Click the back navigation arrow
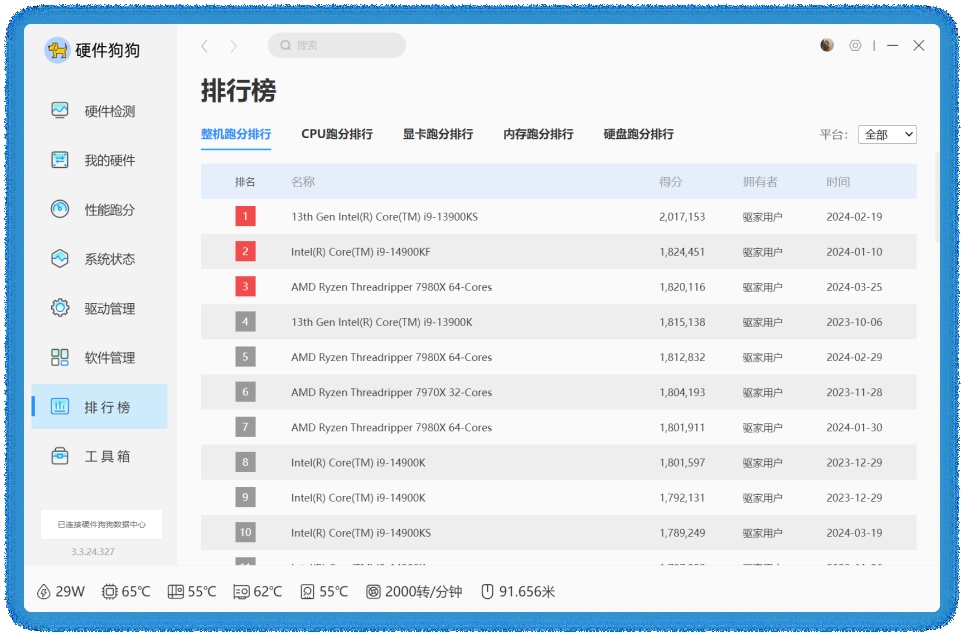Viewport: 964px width, 636px height. [205, 46]
